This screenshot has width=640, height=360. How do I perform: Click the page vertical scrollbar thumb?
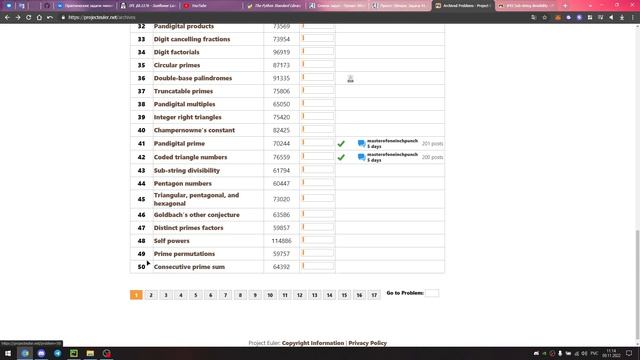coord(637,285)
